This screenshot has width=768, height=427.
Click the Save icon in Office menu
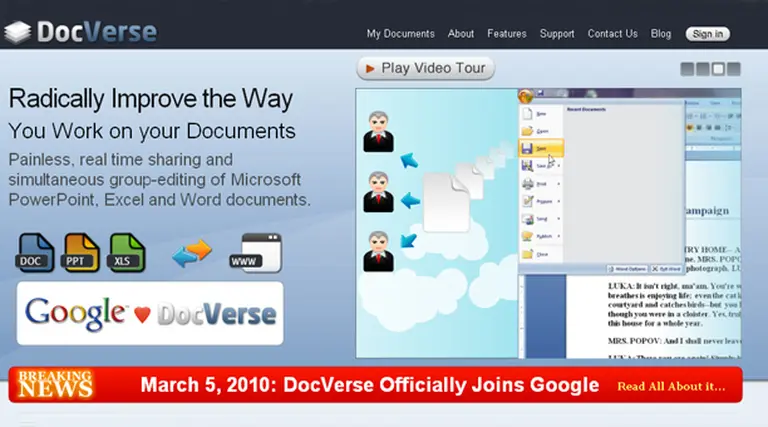[528, 148]
